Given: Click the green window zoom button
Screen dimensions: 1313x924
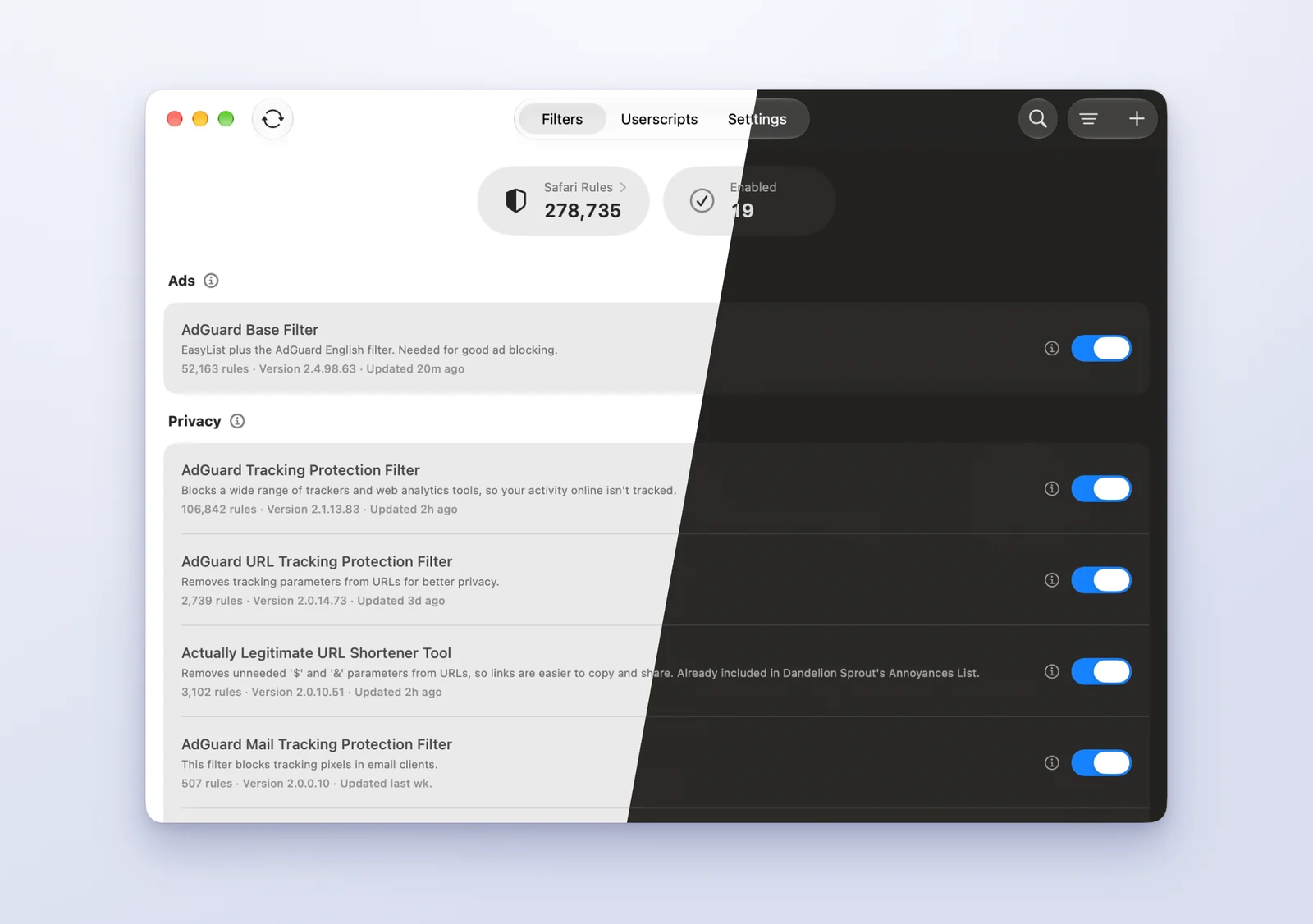Looking at the screenshot, I should (226, 119).
